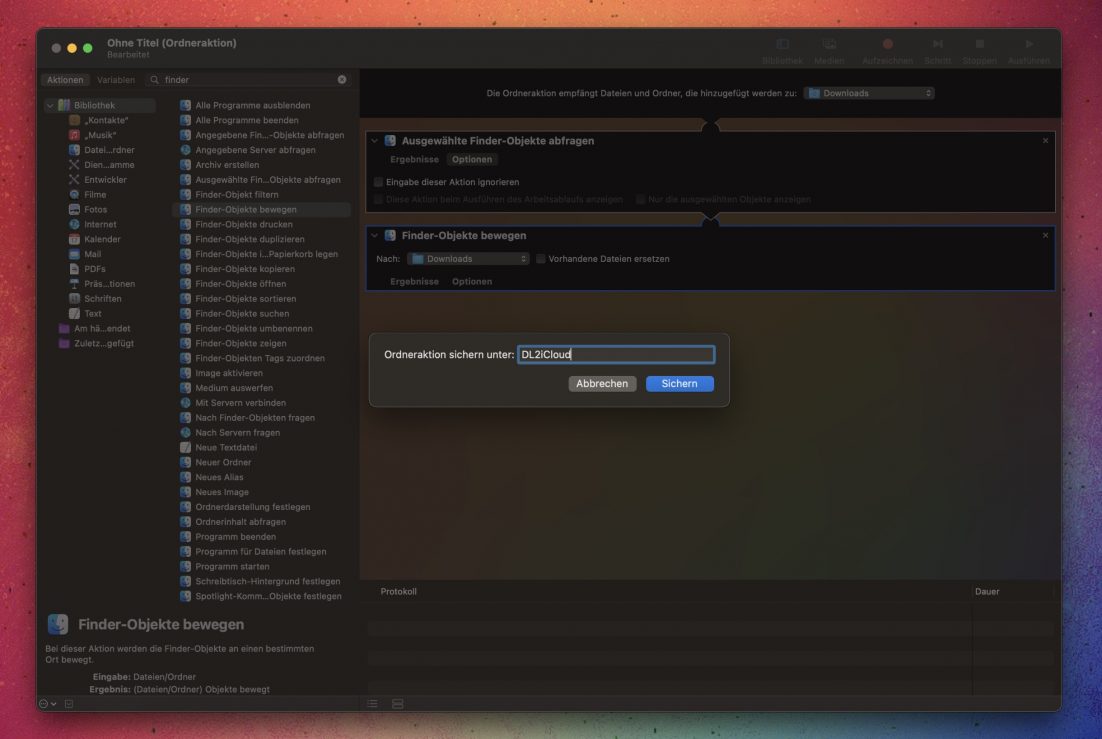
Task: Open the folder action Downloads dropdown at top
Action: (x=869, y=93)
